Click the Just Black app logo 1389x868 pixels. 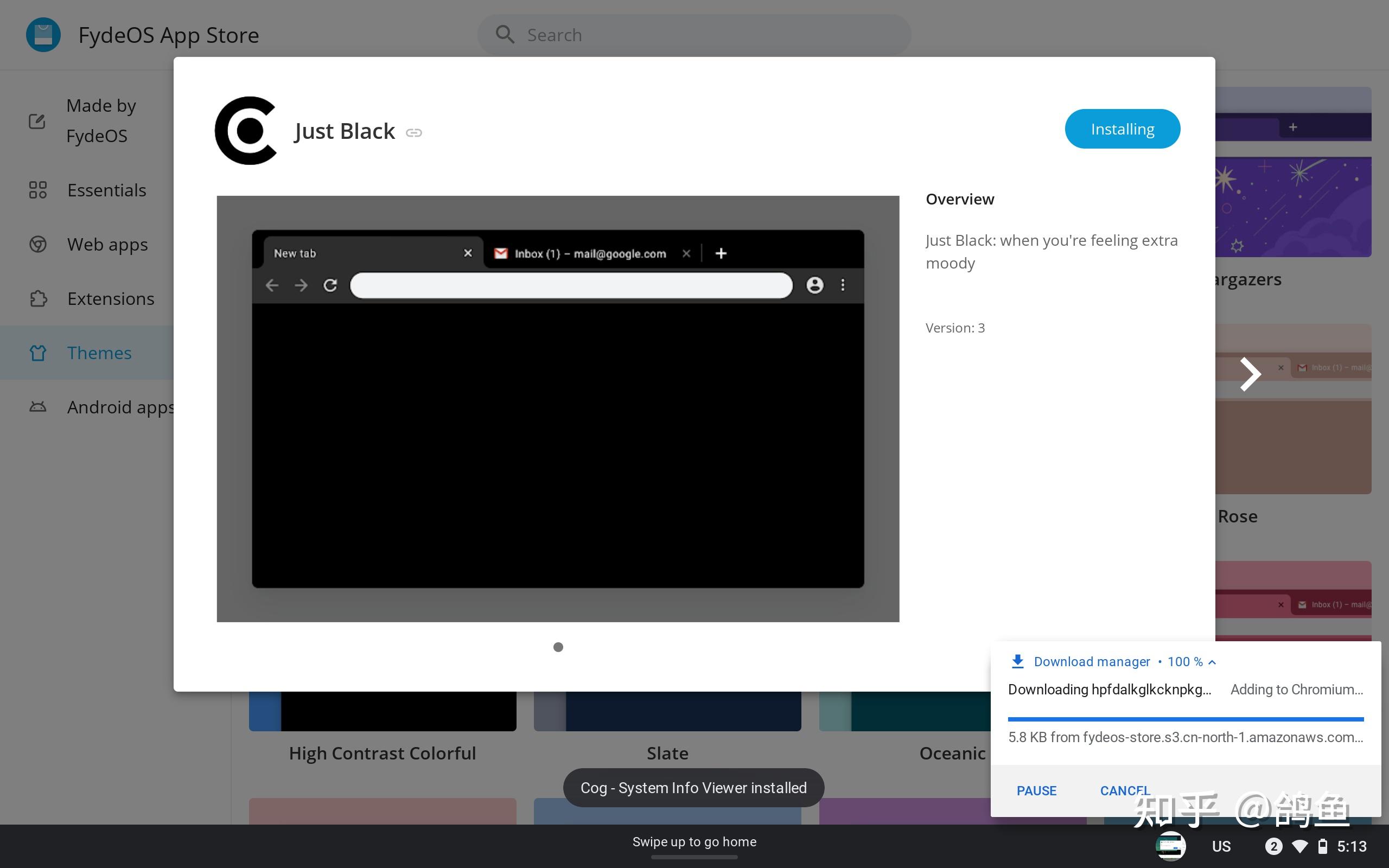click(x=246, y=131)
